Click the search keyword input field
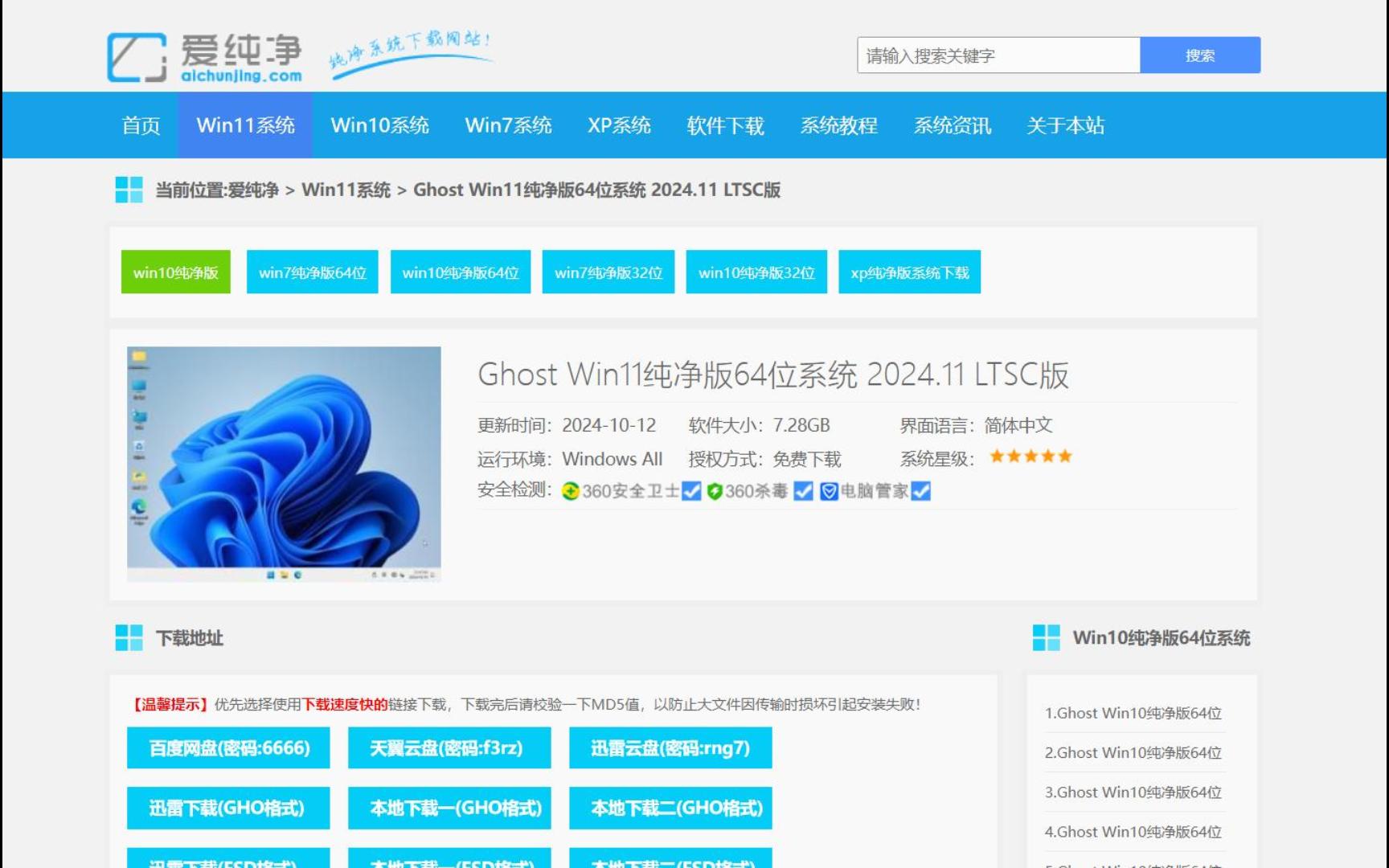Viewport: 1389px width, 868px height. (998, 55)
